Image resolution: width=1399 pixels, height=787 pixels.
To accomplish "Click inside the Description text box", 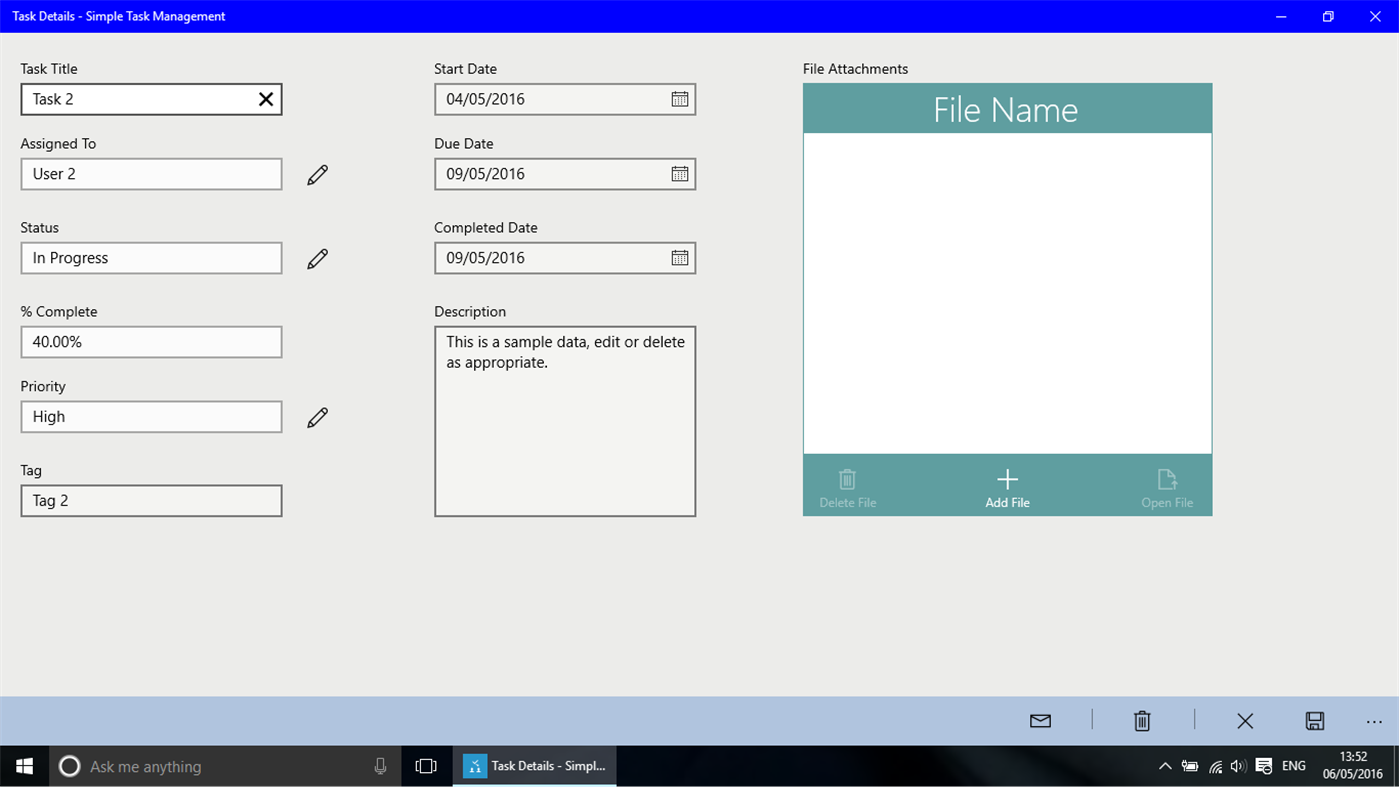I will (x=564, y=420).
